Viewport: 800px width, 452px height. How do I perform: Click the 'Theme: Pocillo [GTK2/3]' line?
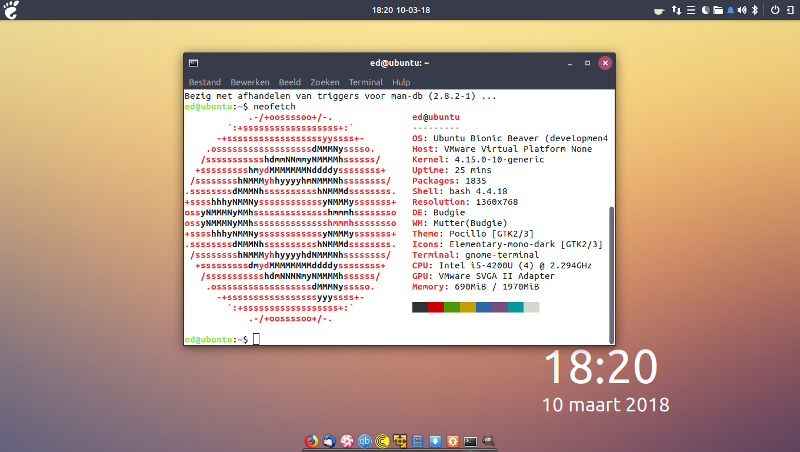click(473, 234)
